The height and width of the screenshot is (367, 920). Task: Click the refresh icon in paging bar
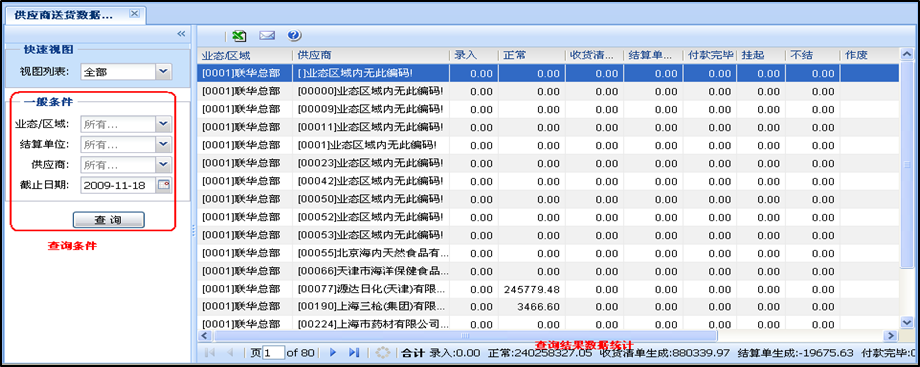[x=383, y=353]
